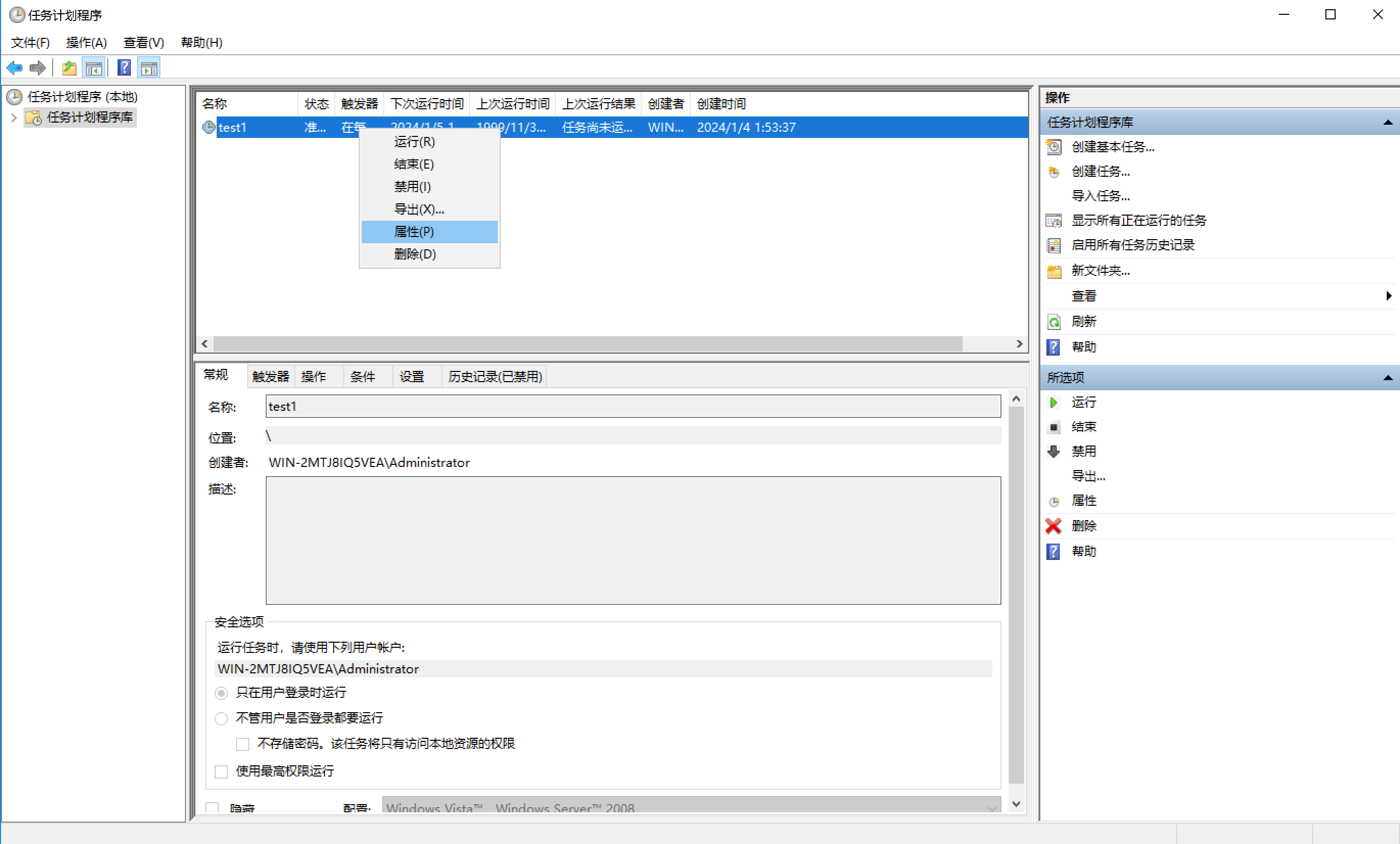The height and width of the screenshot is (844, 1400).
Task: Check the 使用最高权限运行 checkbox
Action: [221, 771]
